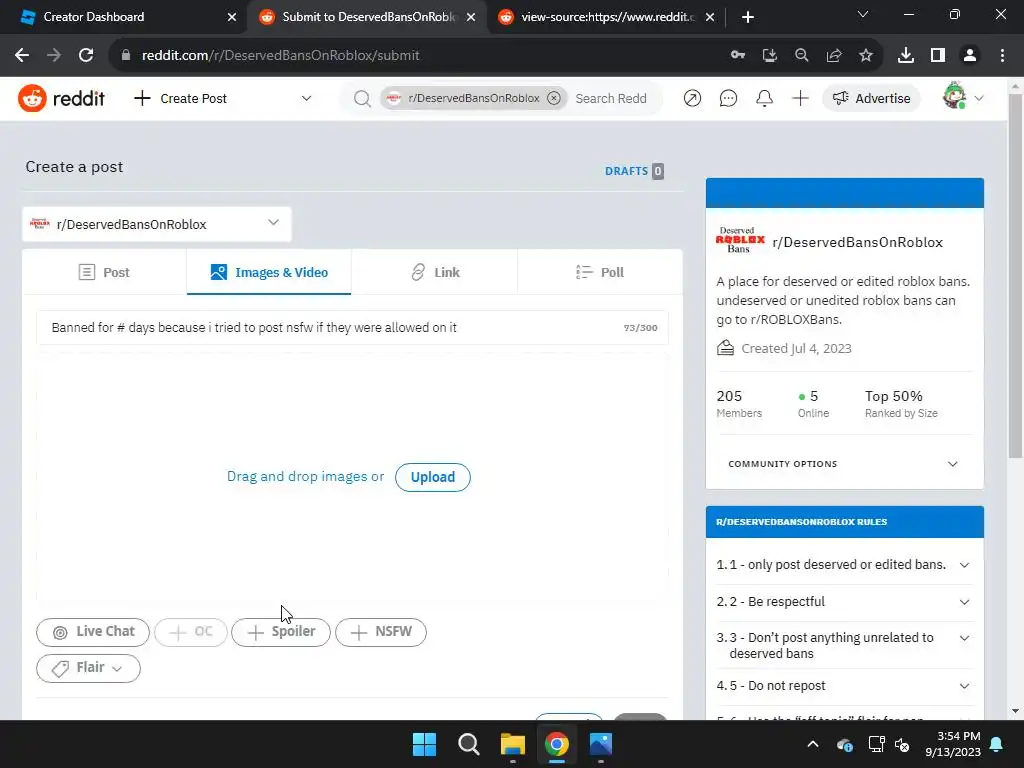This screenshot has height=768, width=1024.
Task: Open the Chrome three-dot menu
Action: point(1002,56)
